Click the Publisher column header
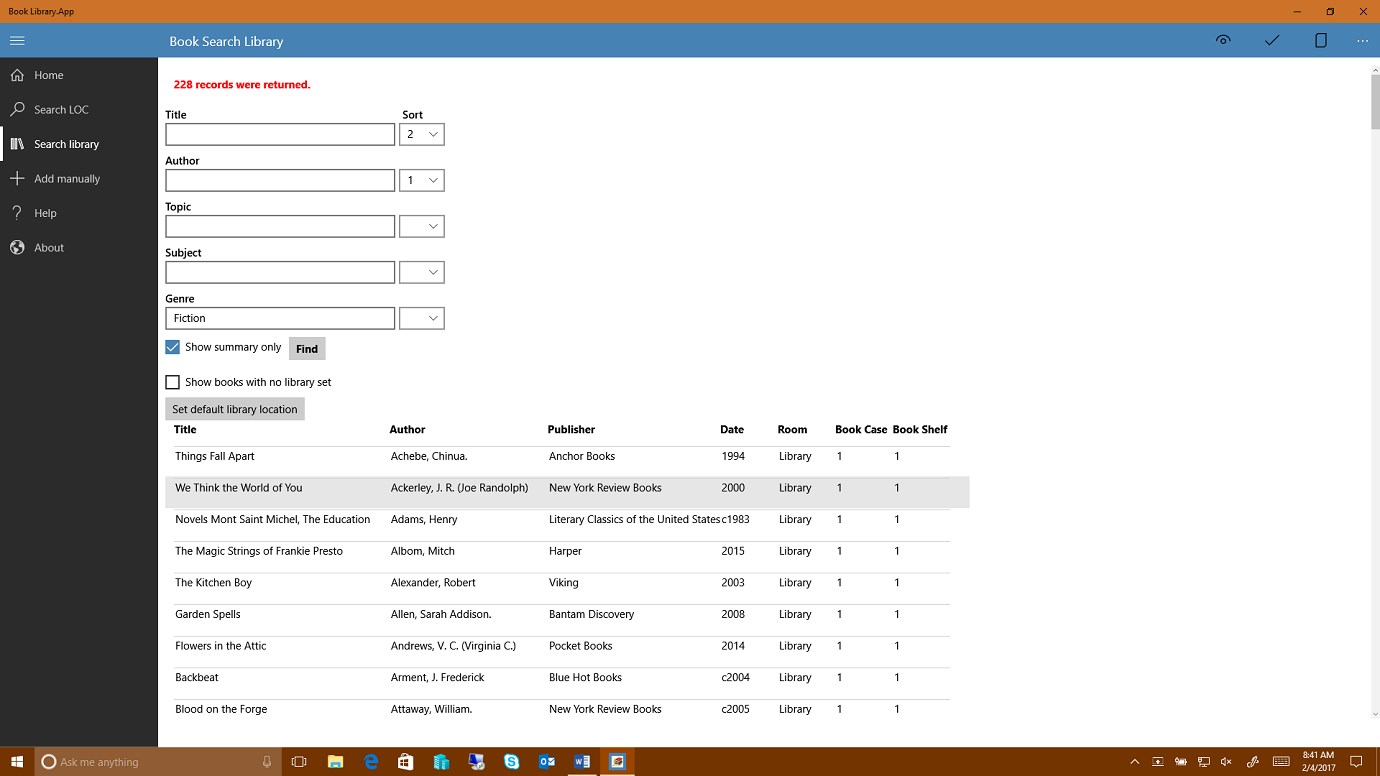The height and width of the screenshot is (776, 1380). pos(571,430)
